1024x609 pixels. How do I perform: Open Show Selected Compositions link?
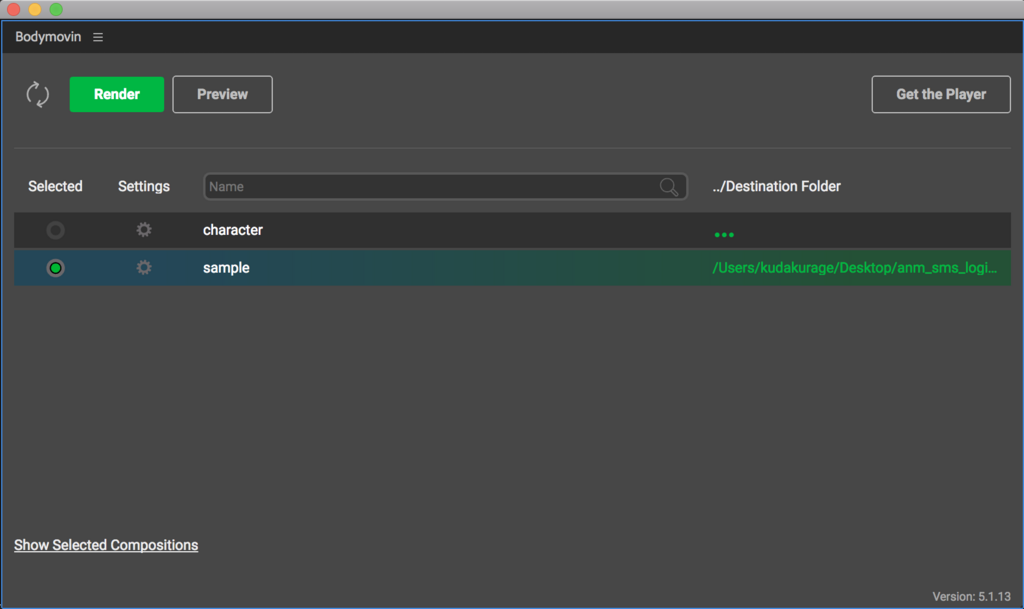click(106, 545)
